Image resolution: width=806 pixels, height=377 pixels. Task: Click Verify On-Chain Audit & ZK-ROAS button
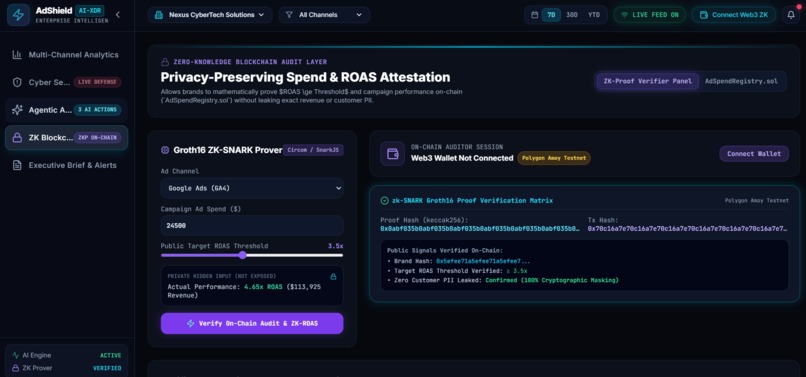click(x=252, y=324)
